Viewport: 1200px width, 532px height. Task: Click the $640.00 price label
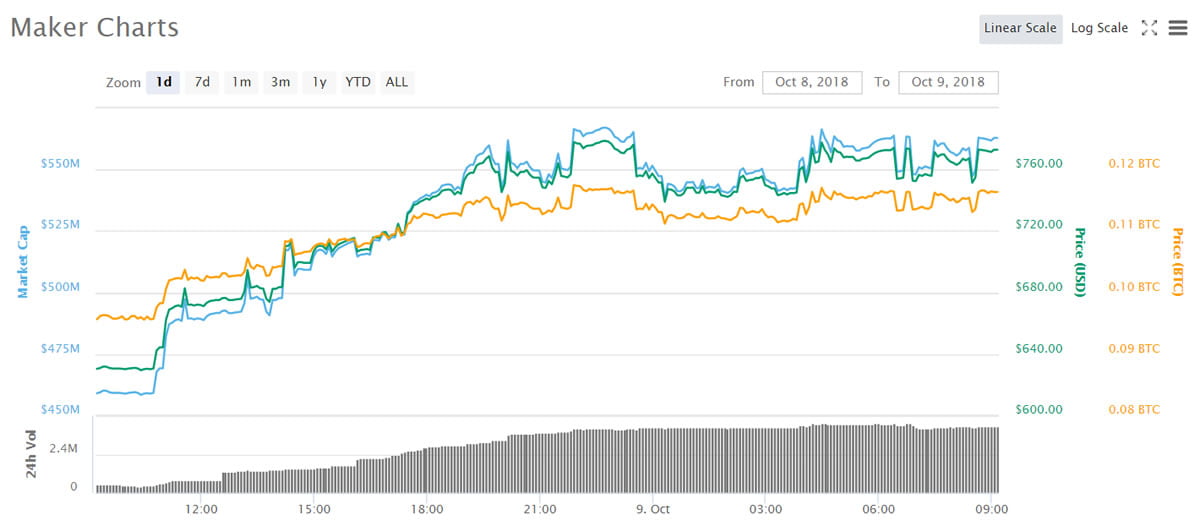[1039, 349]
